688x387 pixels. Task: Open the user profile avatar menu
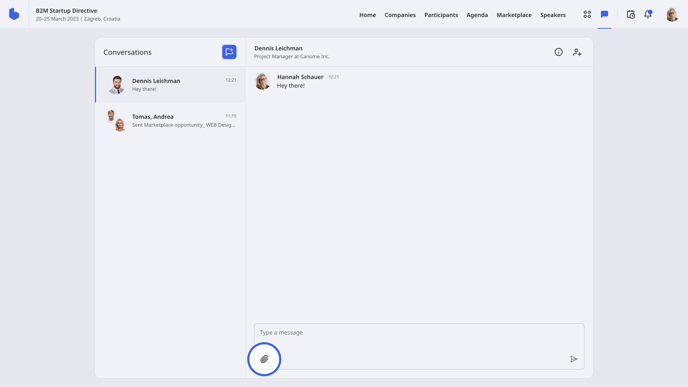(x=672, y=14)
